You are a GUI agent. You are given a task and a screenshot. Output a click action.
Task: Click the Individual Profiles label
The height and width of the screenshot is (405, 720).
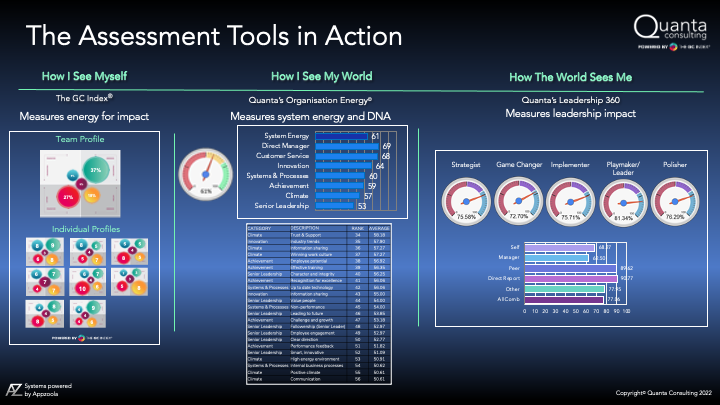click(86, 229)
